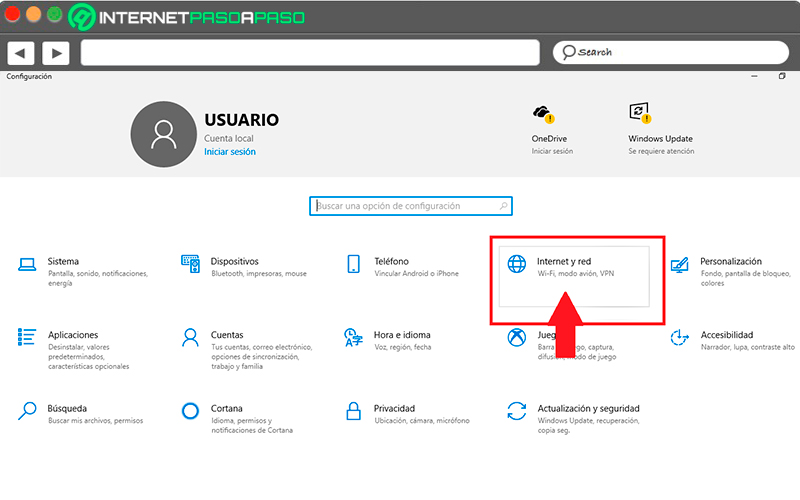
Task: Click the Personalización label
Action: tap(731, 261)
